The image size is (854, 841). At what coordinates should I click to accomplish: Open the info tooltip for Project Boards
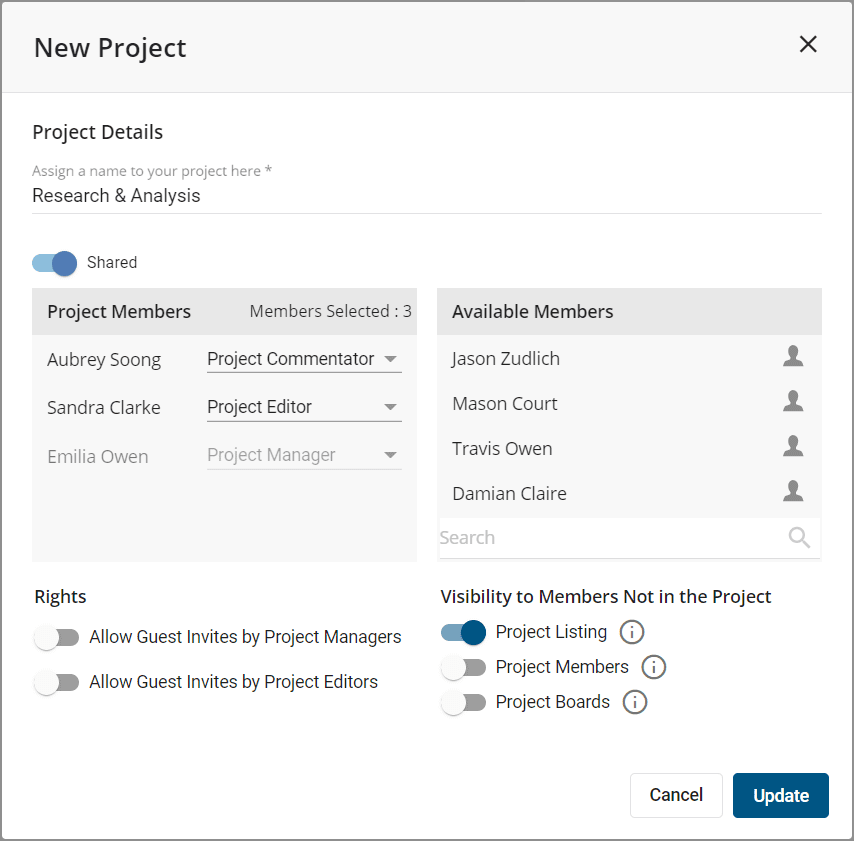634,702
